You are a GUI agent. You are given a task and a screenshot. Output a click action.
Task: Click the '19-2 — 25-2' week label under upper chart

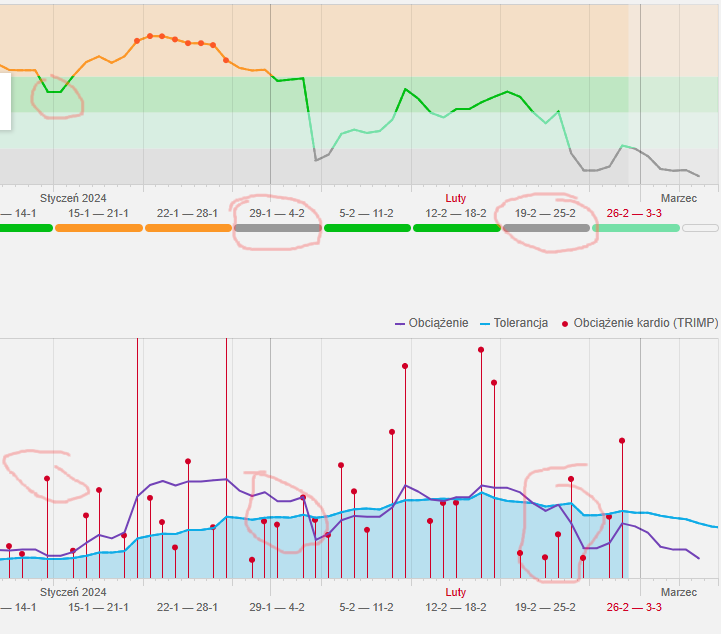click(545, 213)
